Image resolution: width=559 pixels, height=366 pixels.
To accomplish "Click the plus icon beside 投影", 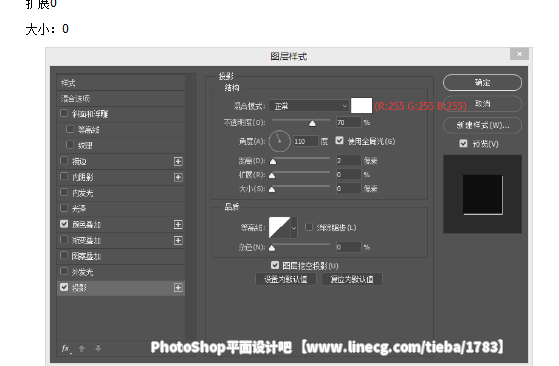I will pyautogui.click(x=178, y=288).
